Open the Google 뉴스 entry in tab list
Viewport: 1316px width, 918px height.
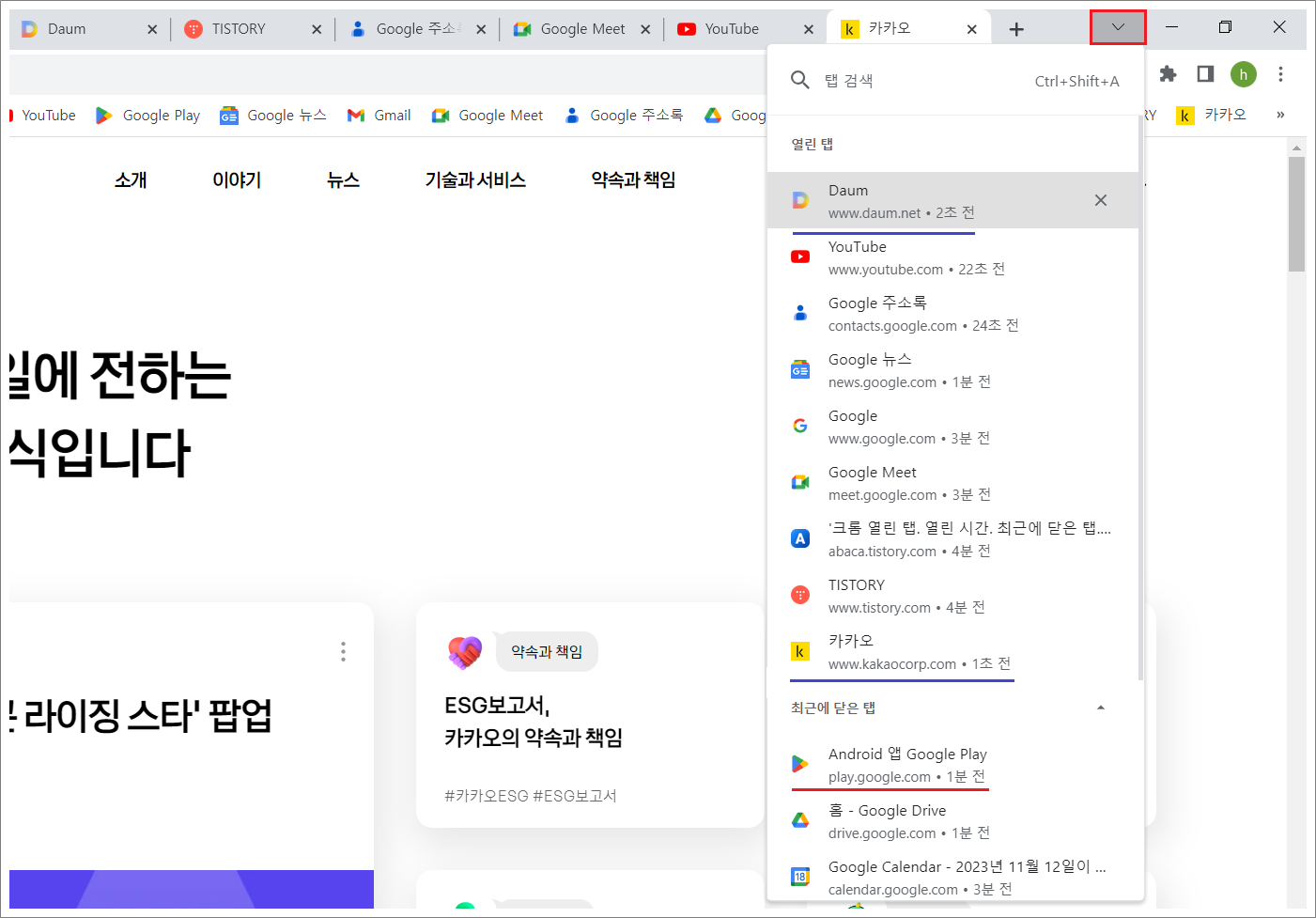click(952, 369)
